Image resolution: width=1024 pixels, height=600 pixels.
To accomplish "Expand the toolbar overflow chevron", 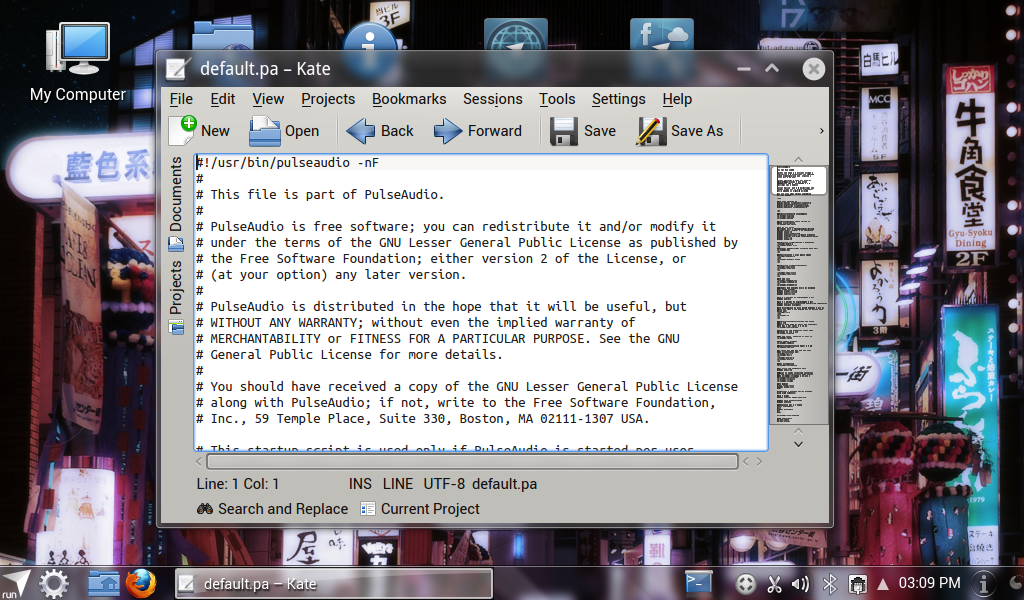I will [822, 131].
